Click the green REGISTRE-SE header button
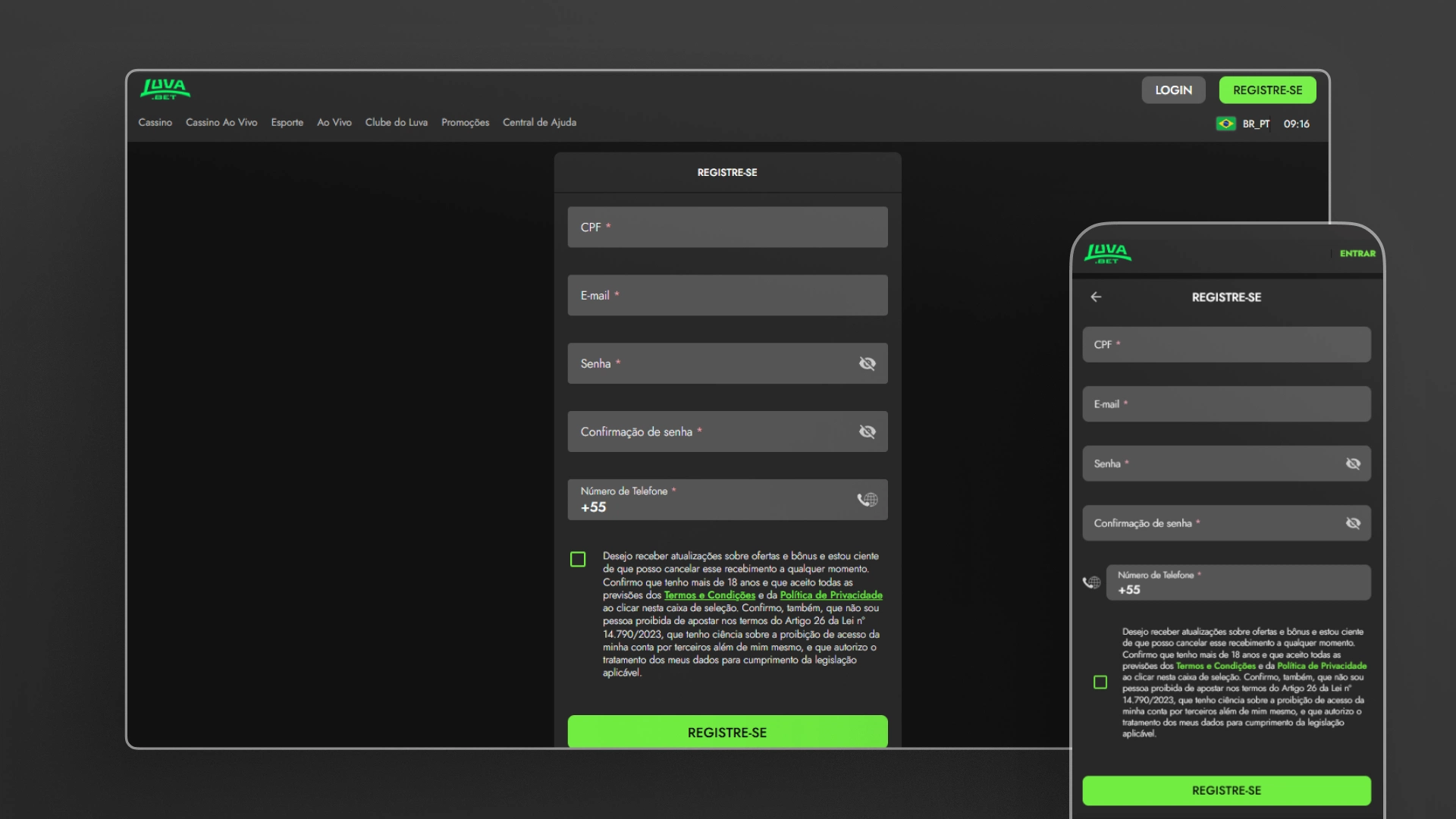 click(1267, 90)
